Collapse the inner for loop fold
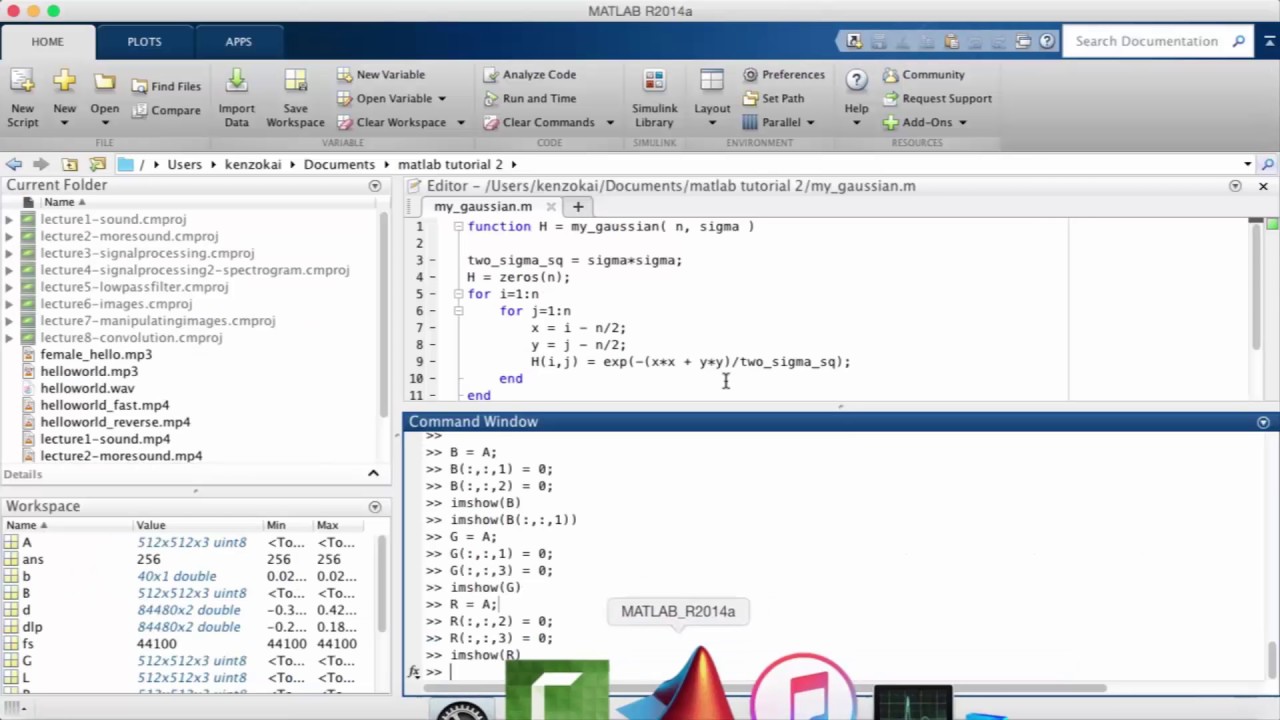This screenshot has height=720, width=1280. [458, 311]
